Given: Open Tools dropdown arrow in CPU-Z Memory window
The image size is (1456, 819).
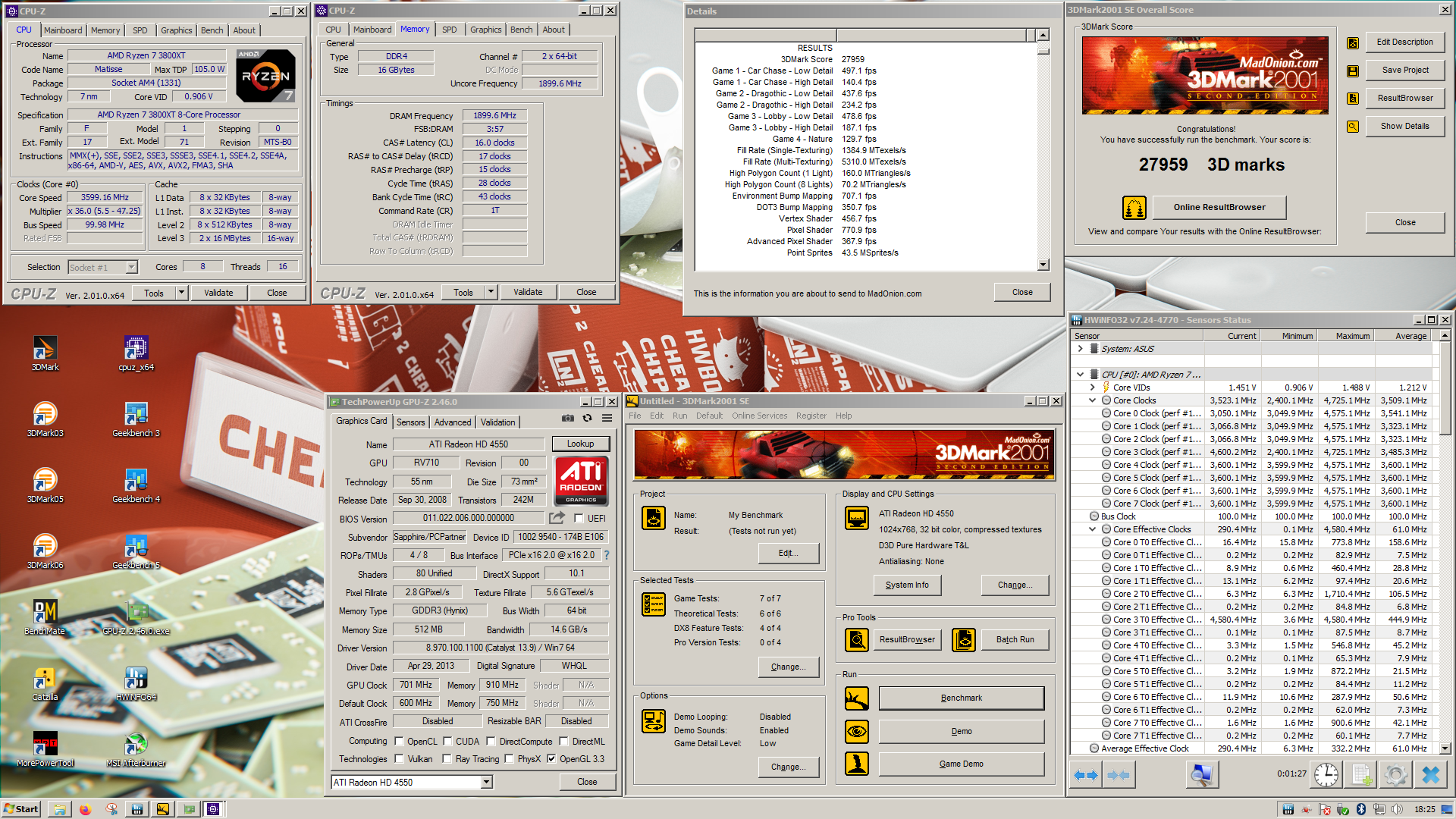Looking at the screenshot, I should coord(491,292).
